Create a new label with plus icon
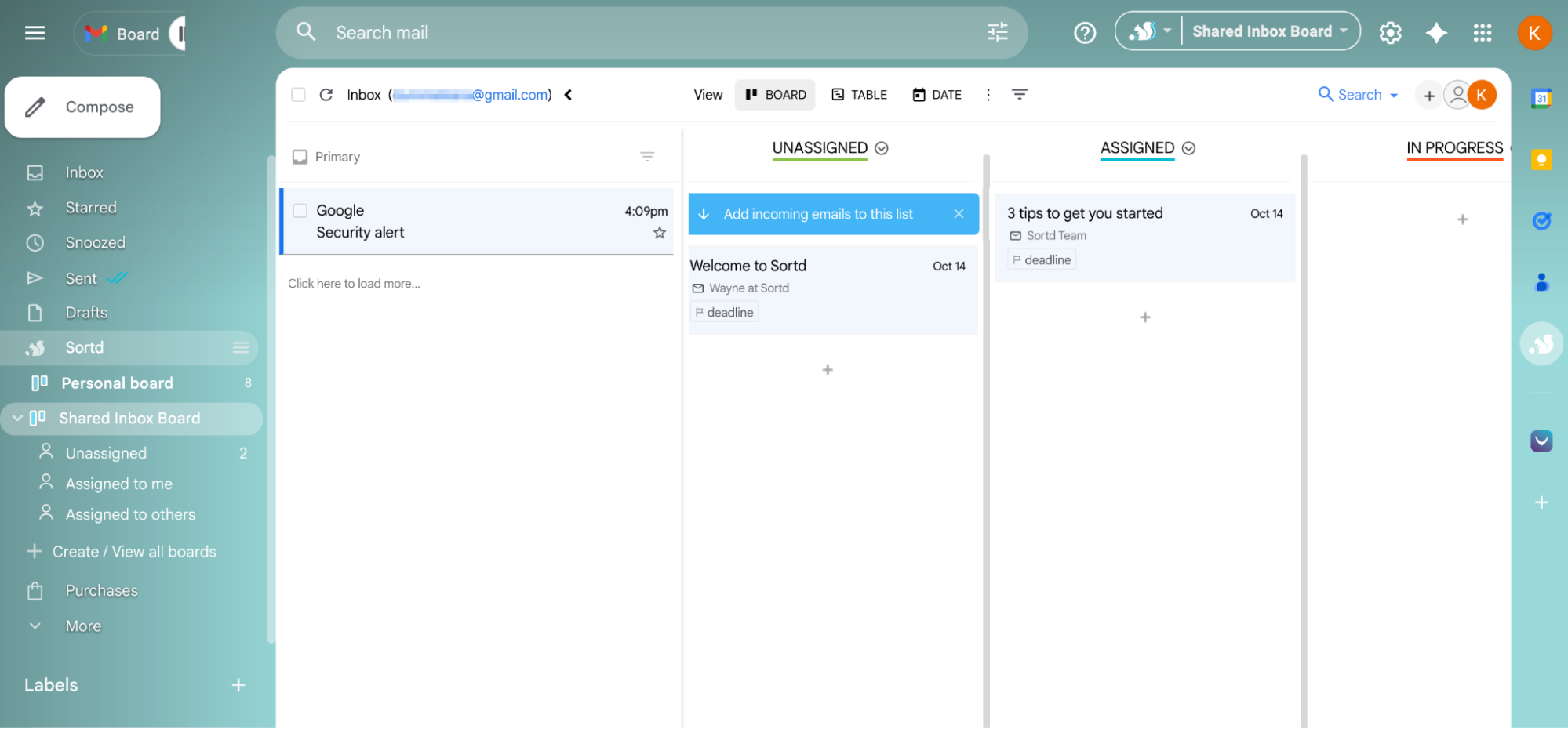This screenshot has width=1568, height=729. [x=238, y=685]
